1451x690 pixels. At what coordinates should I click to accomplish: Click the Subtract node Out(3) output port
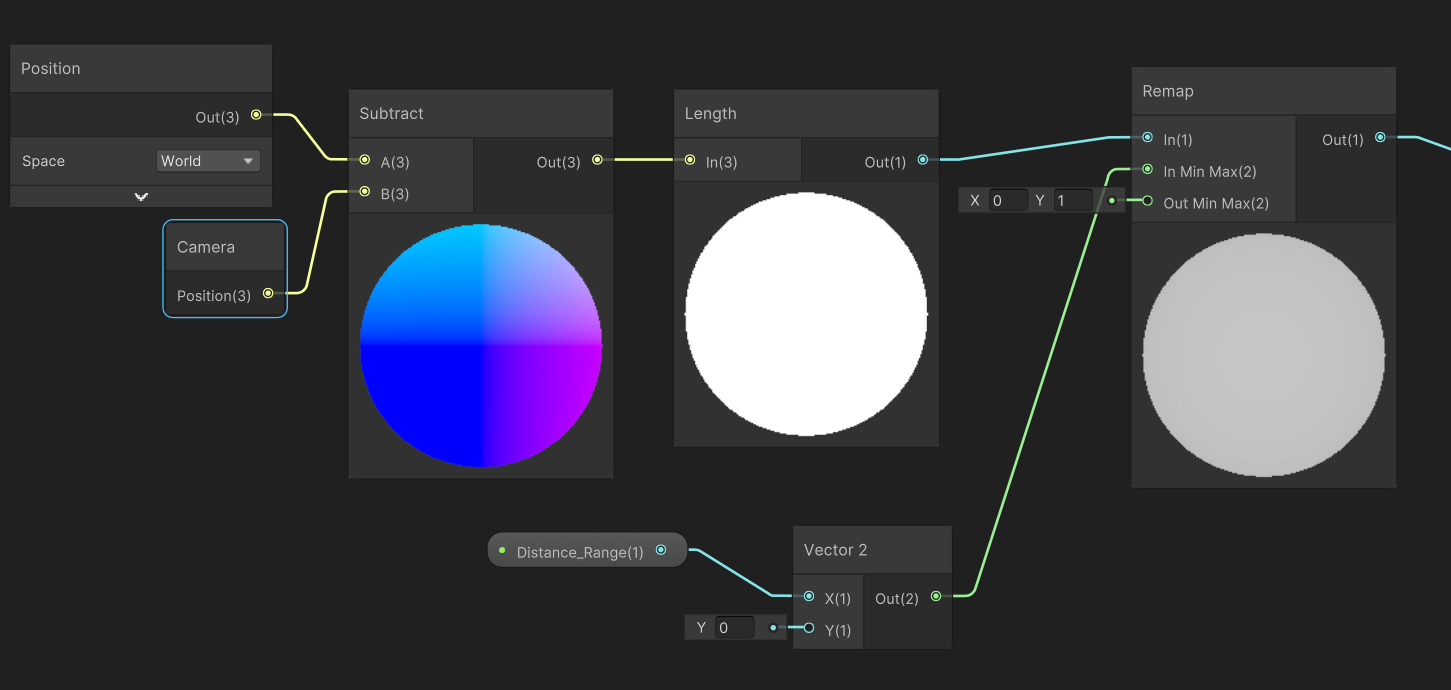[597, 160]
